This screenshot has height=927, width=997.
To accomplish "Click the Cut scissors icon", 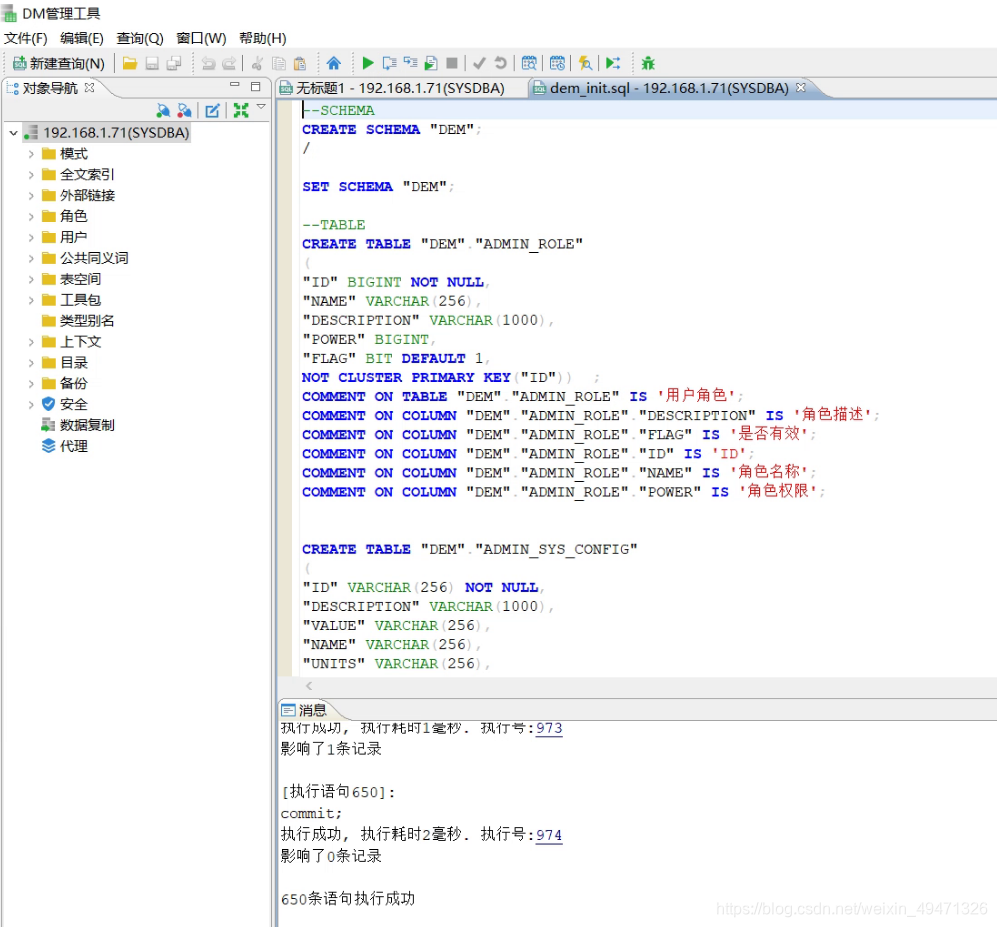I will [258, 63].
